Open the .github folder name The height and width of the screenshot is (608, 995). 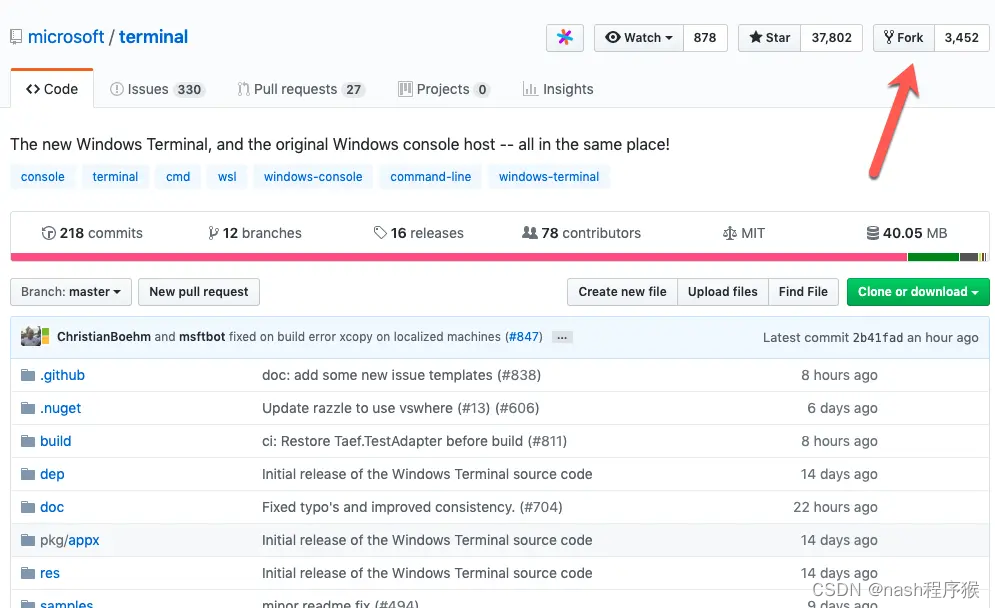coord(62,375)
